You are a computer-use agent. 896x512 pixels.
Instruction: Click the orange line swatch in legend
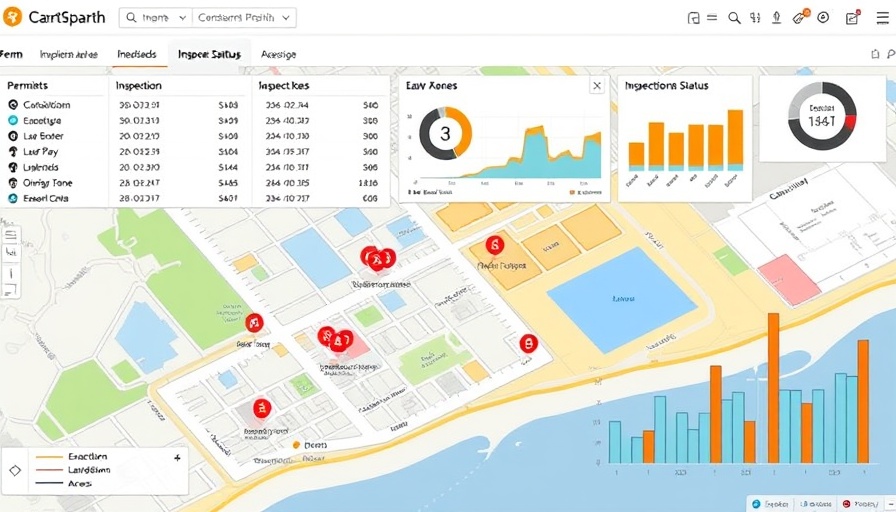(x=49, y=457)
